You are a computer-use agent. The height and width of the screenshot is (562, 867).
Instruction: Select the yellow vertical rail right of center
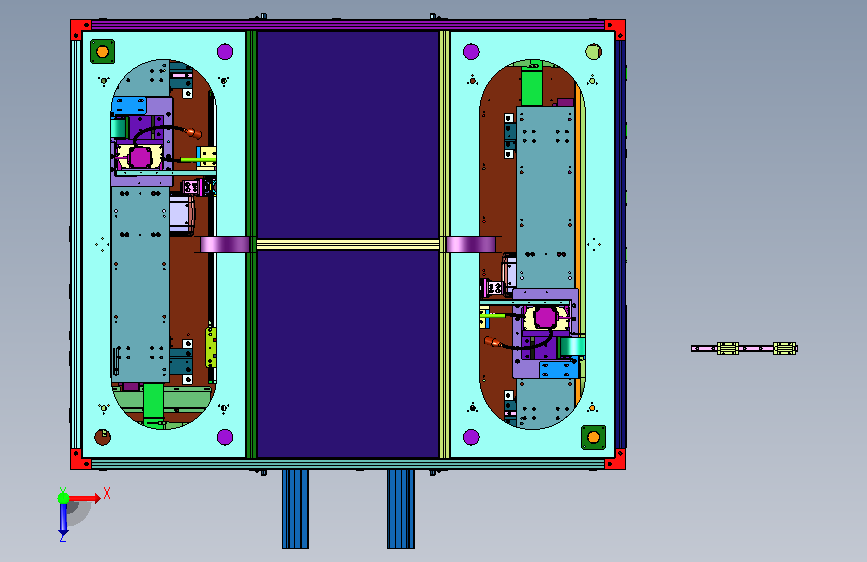[445, 244]
